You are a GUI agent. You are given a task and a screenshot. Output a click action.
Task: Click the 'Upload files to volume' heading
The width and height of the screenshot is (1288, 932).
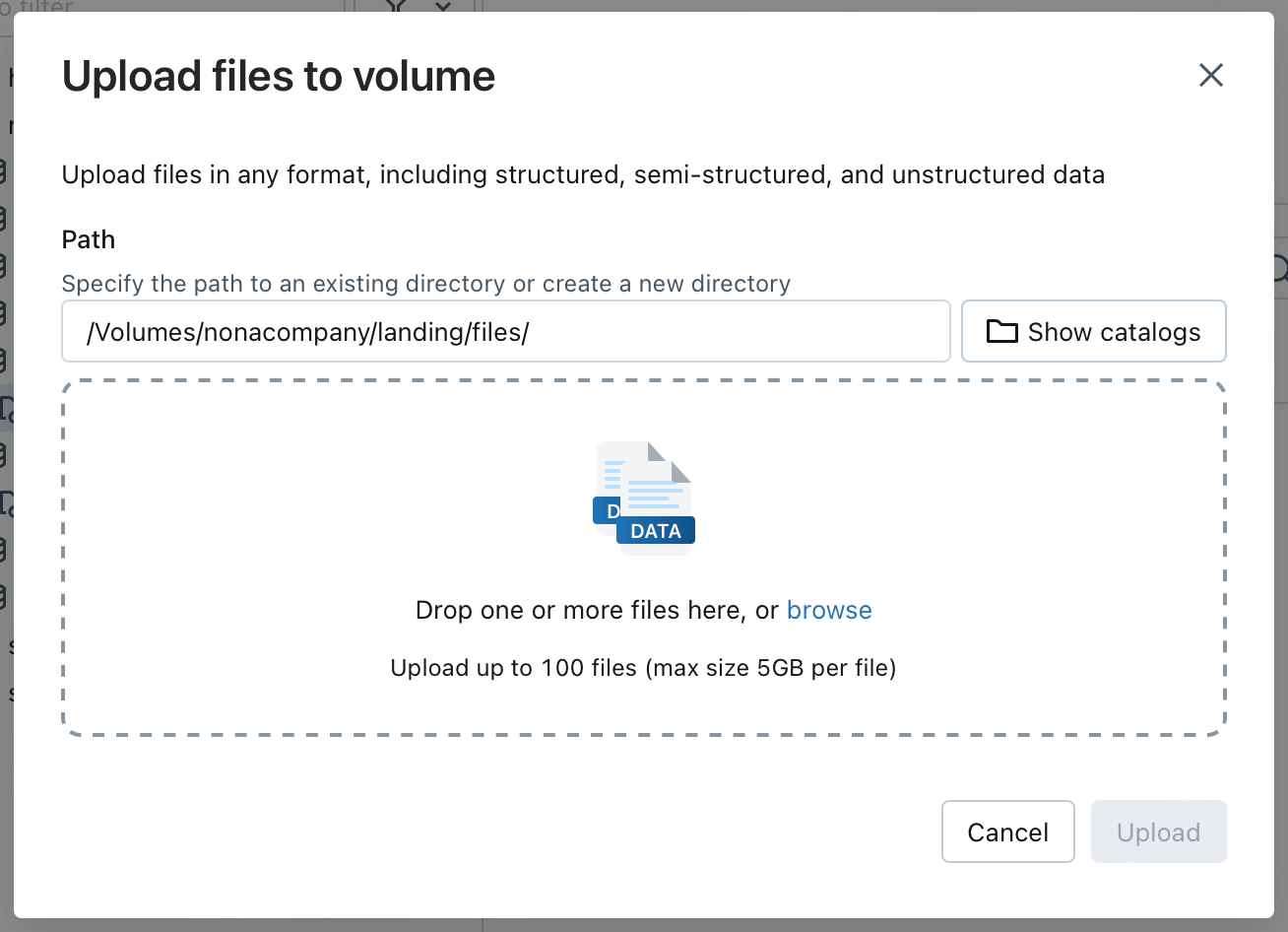pyautogui.click(x=279, y=76)
